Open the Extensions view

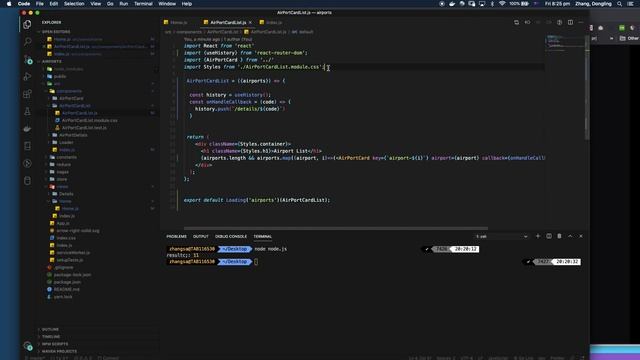pos(27,94)
